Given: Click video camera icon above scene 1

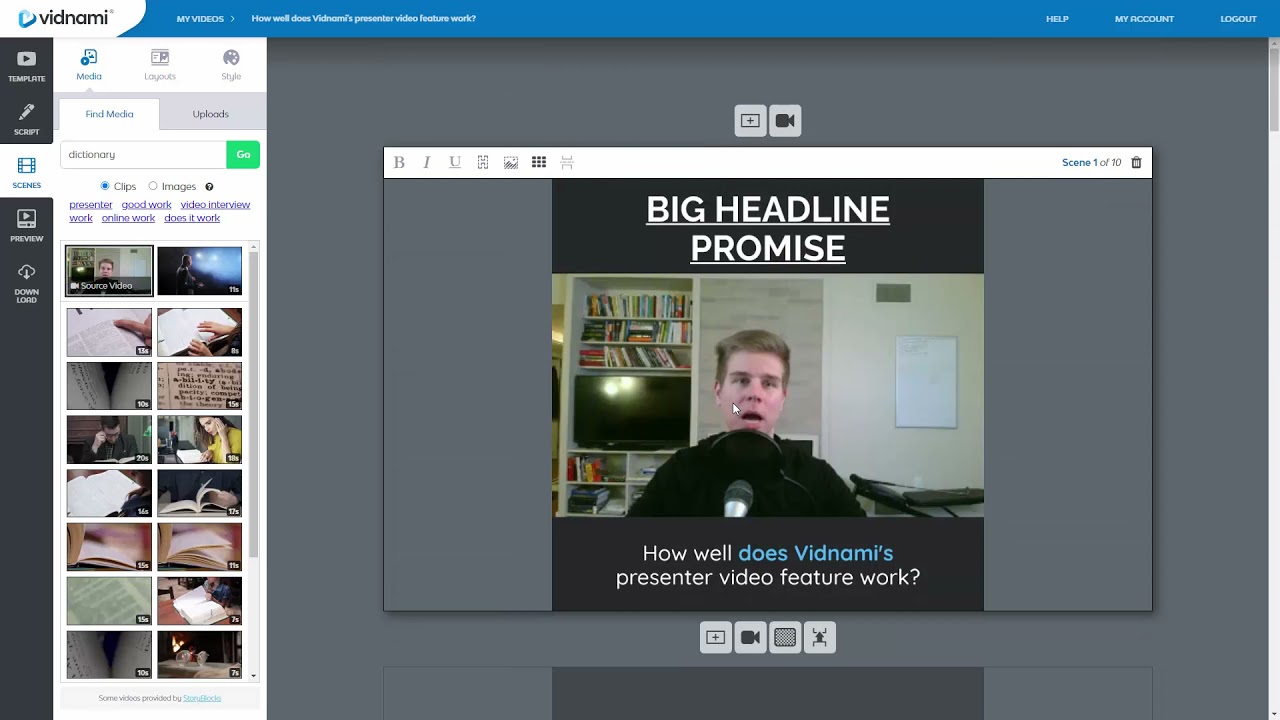Looking at the screenshot, I should point(785,121).
